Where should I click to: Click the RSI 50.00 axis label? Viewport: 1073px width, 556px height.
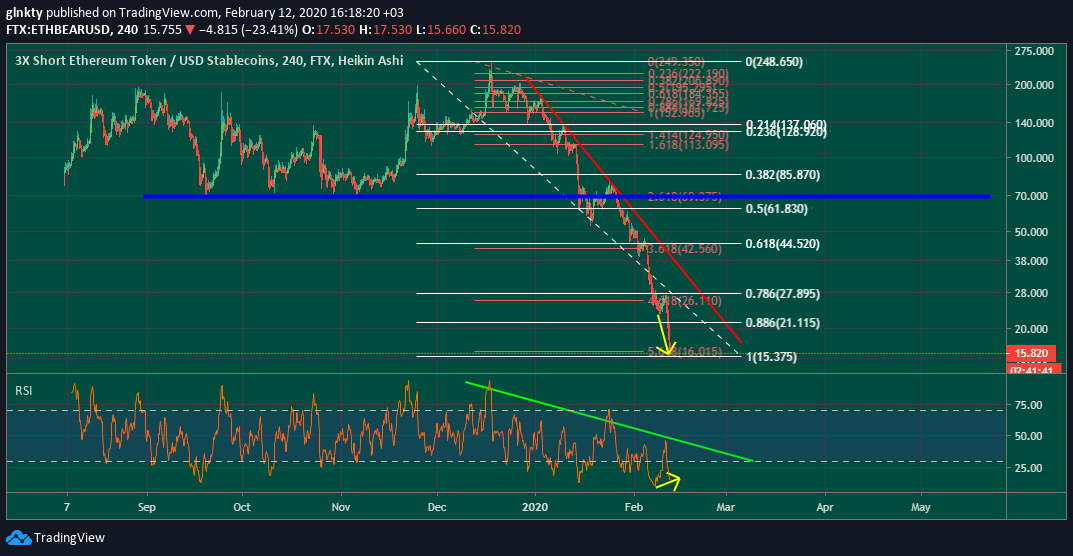tap(1031, 436)
